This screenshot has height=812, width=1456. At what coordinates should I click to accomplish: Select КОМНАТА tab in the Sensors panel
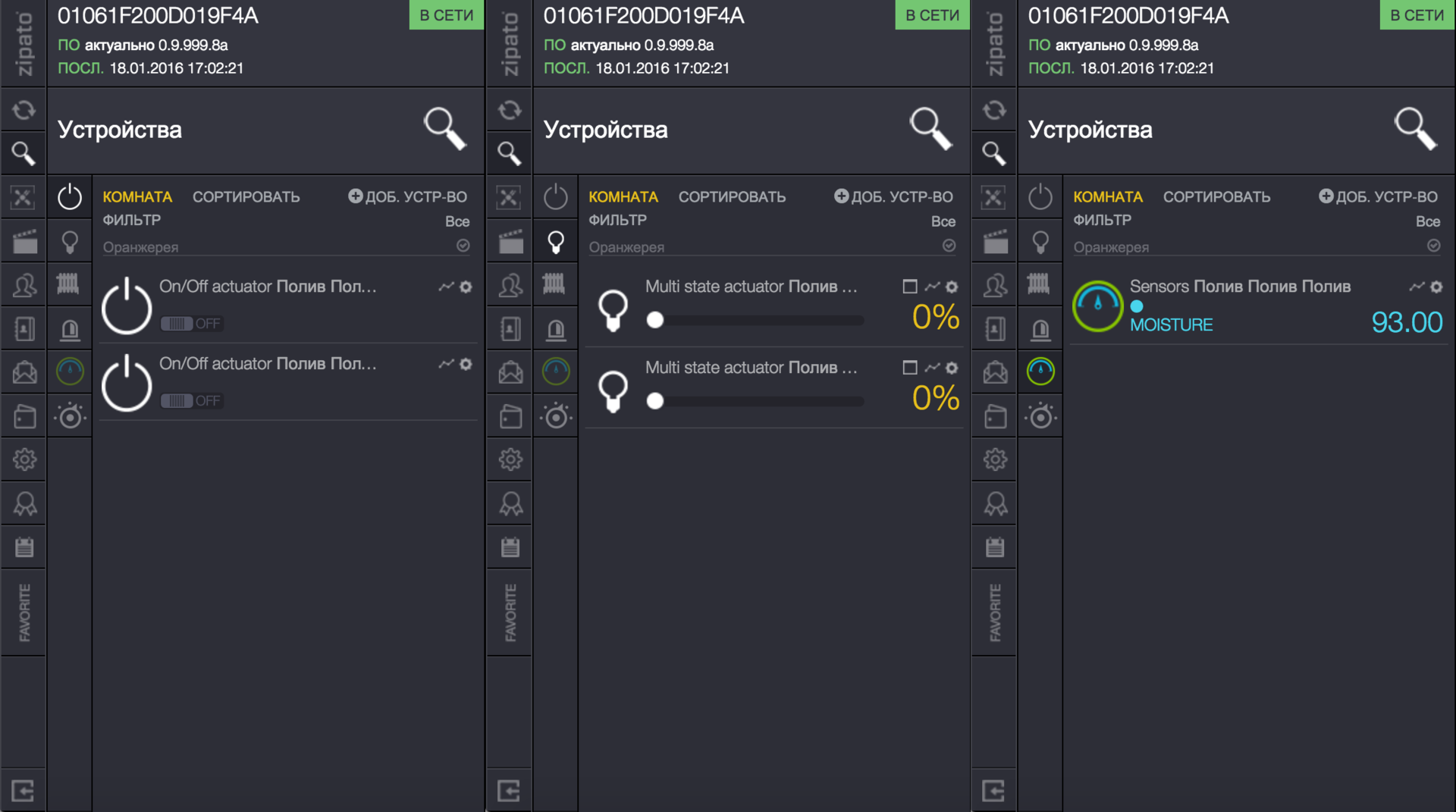(1107, 197)
